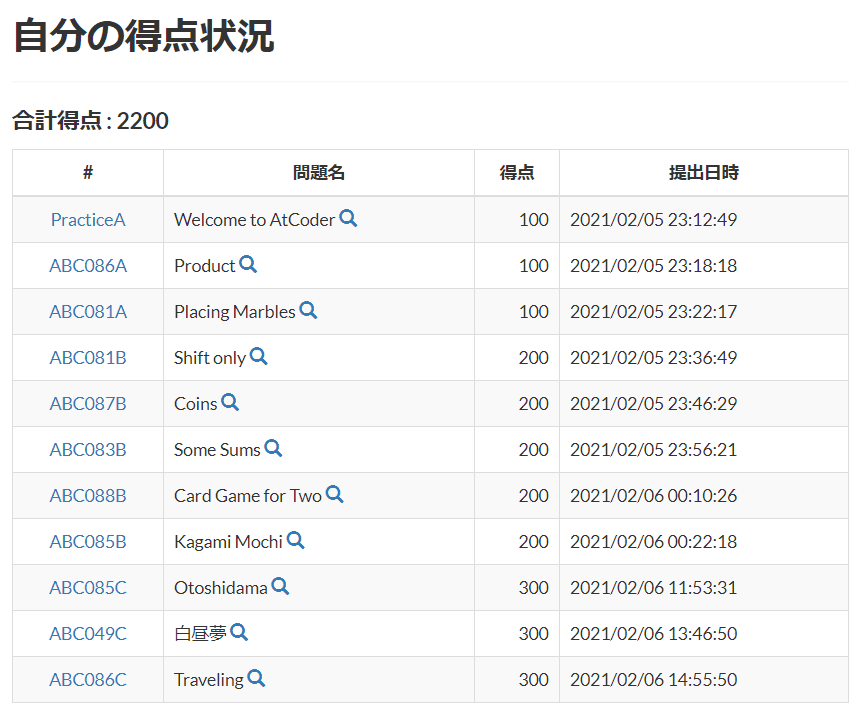The width and height of the screenshot is (857, 713).
Task: Click the magnifier icon next to Shift only
Action: point(258,357)
